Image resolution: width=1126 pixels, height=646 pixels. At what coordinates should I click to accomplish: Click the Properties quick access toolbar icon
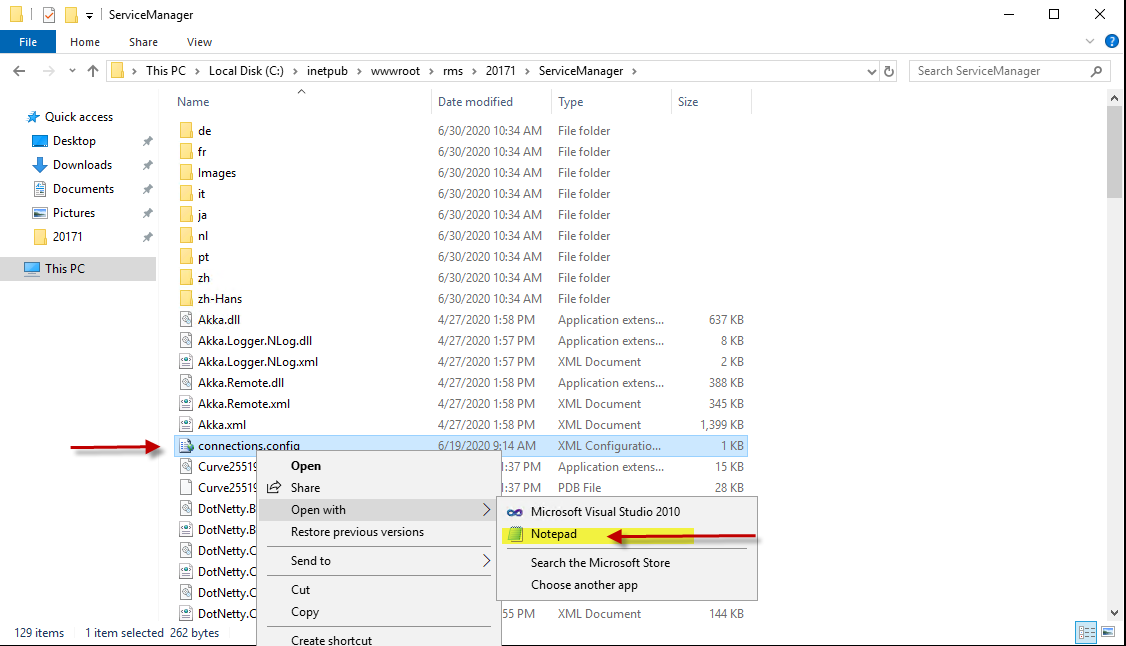tap(49, 14)
